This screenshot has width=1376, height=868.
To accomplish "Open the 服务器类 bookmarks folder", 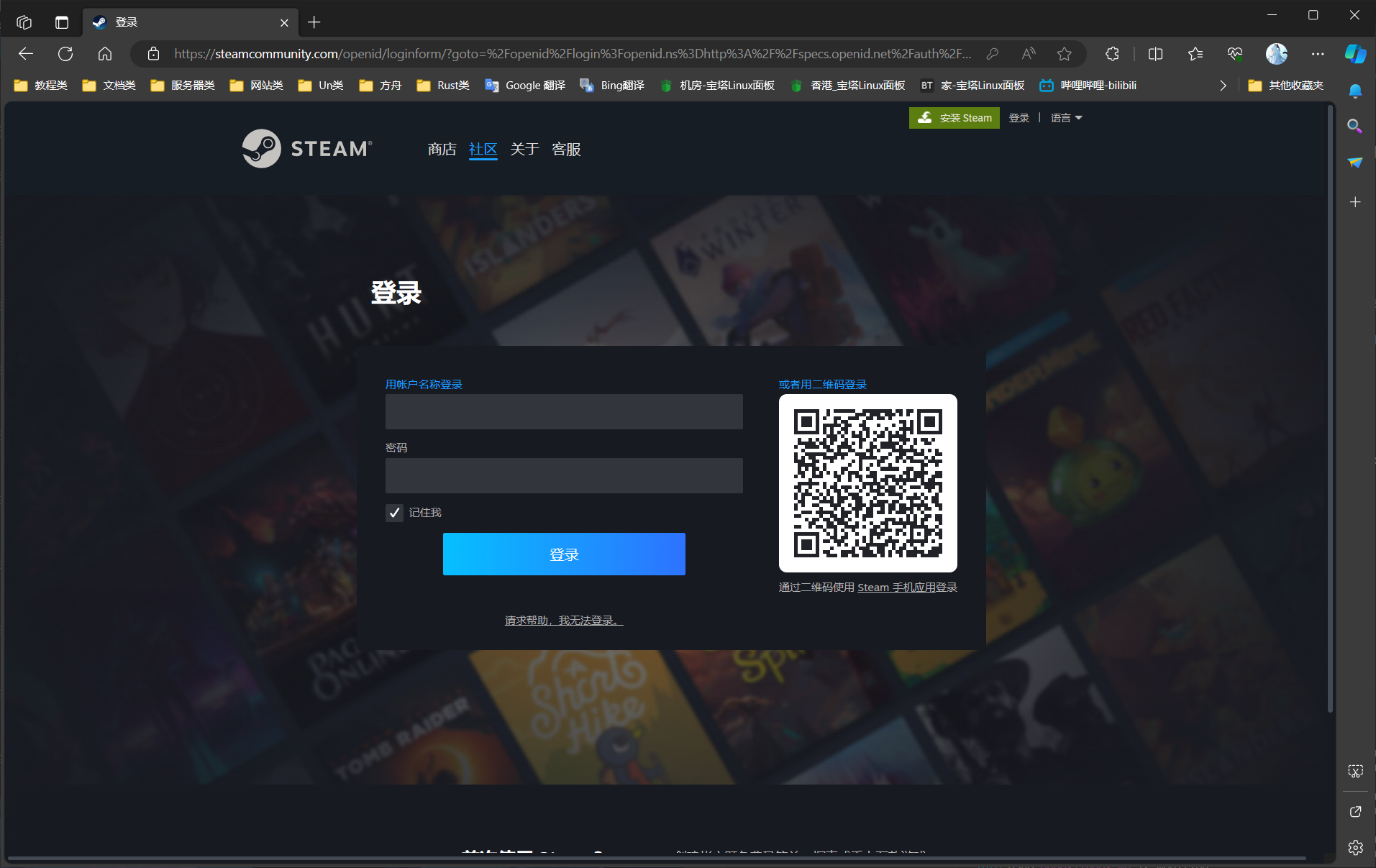I will 183,86.
